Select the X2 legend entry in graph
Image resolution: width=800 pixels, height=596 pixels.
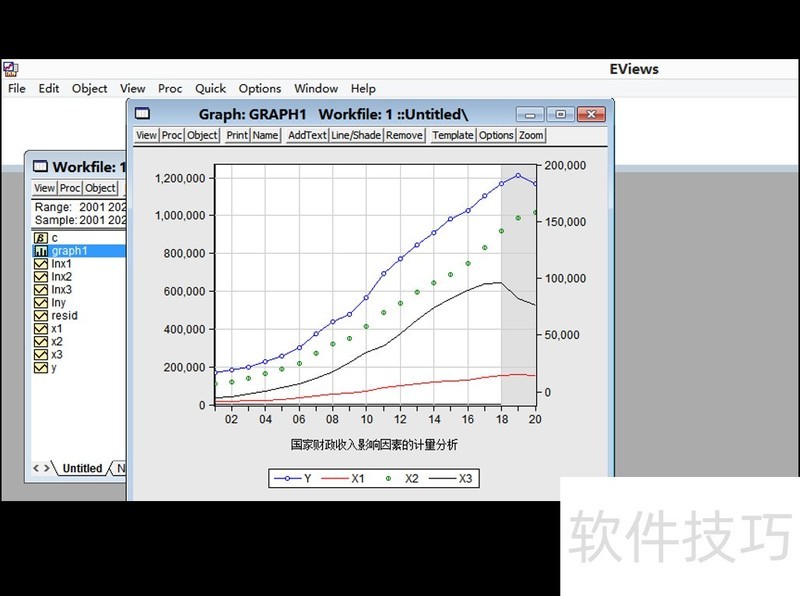click(401, 479)
